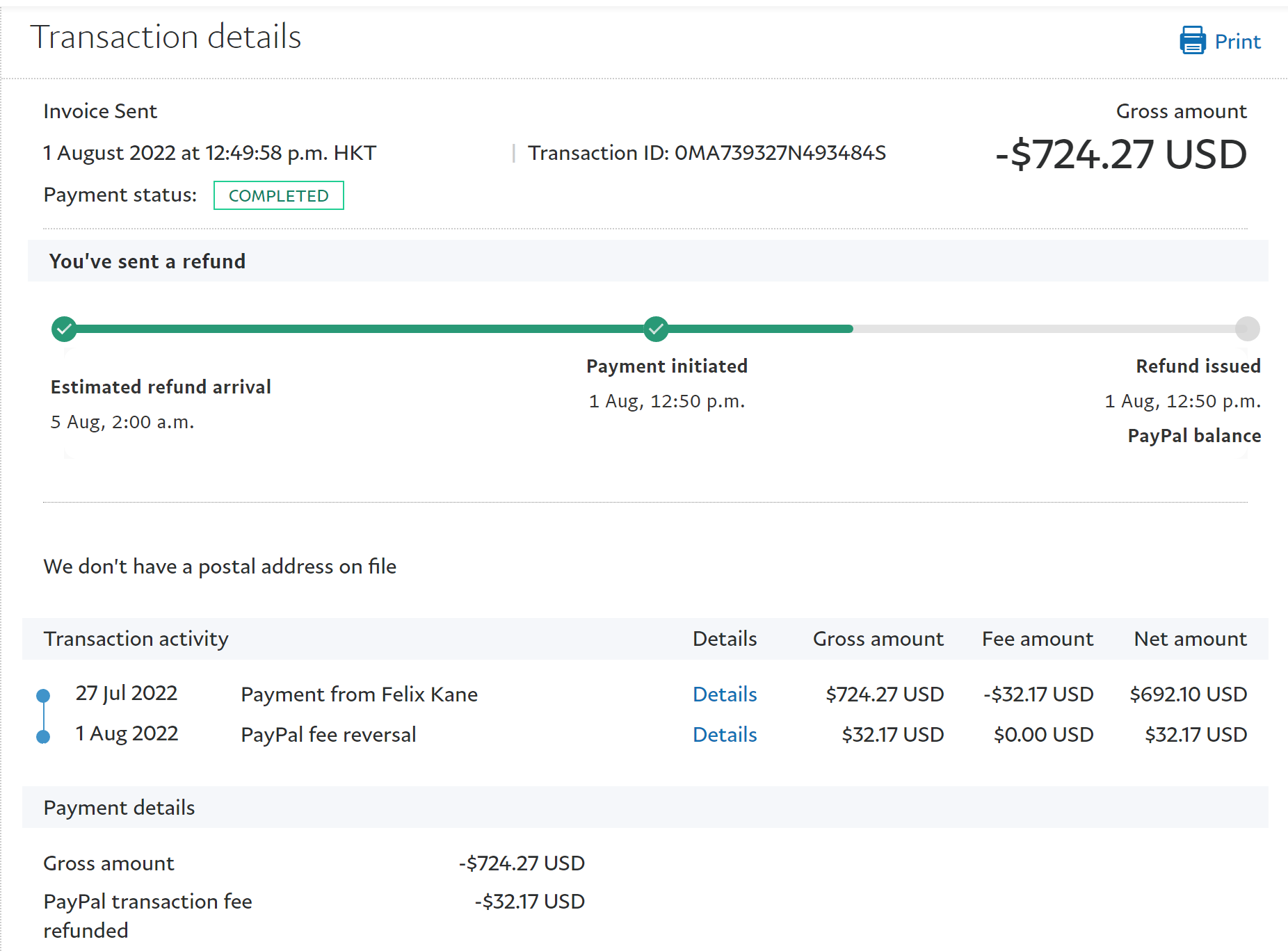1288x951 pixels.
Task: Click the Transaction ID number
Action: click(780, 153)
